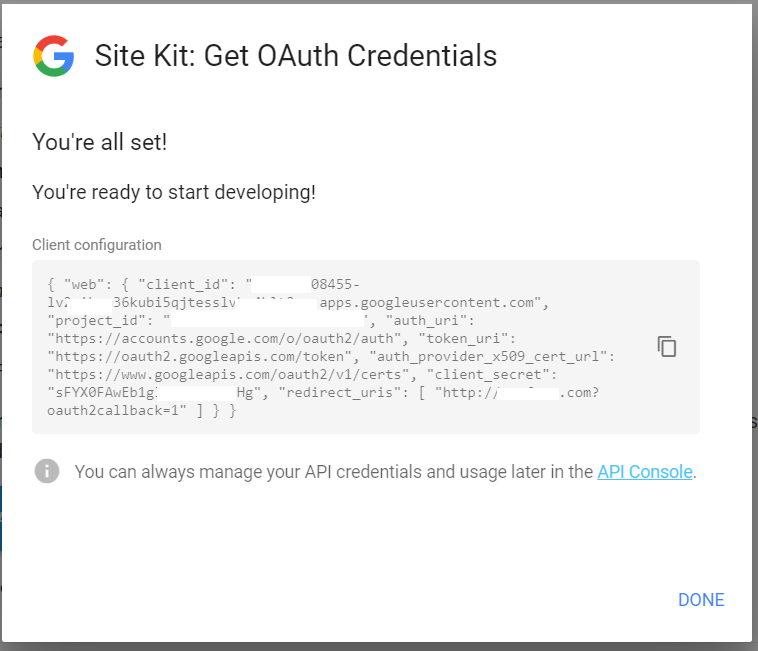
Task: Open the API Console link
Action: click(x=644, y=472)
